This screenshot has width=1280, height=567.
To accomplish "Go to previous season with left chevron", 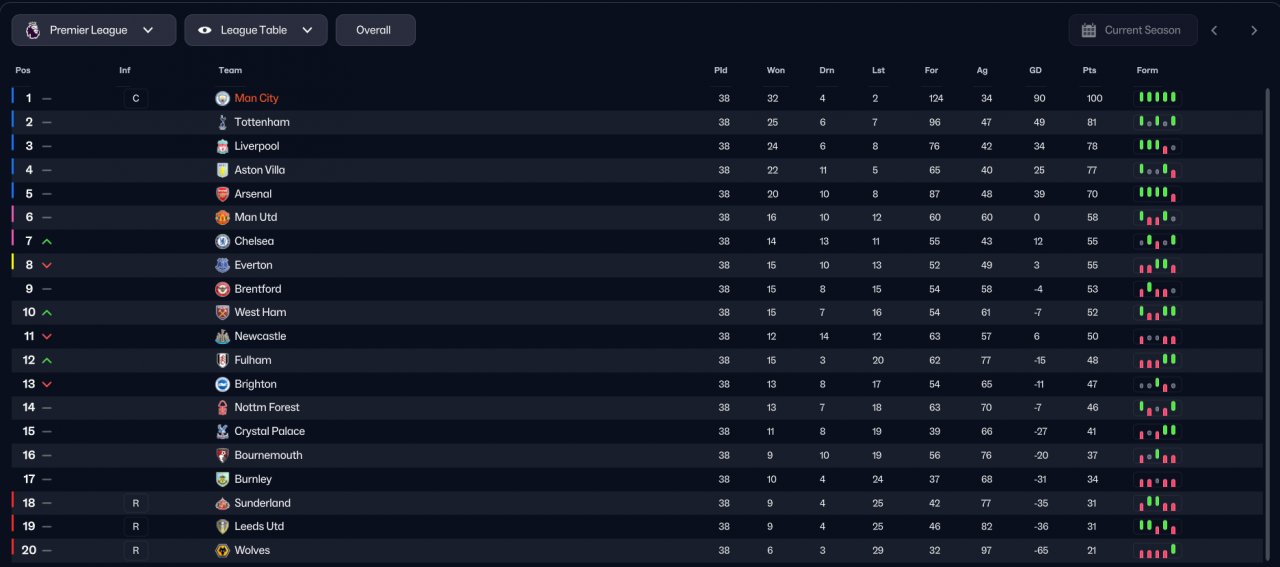I will click(1214, 30).
